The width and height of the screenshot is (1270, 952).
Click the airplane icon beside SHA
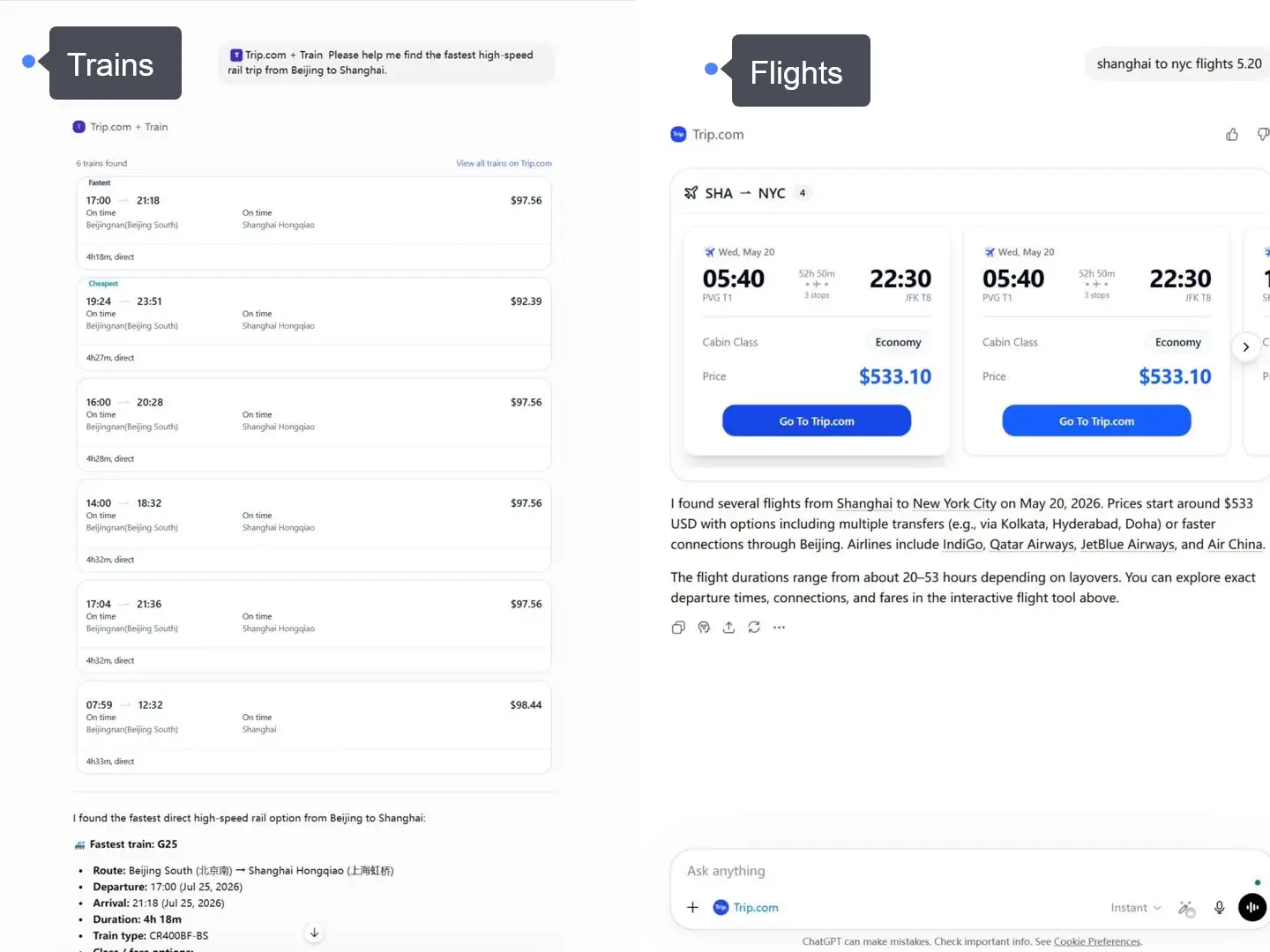click(691, 193)
